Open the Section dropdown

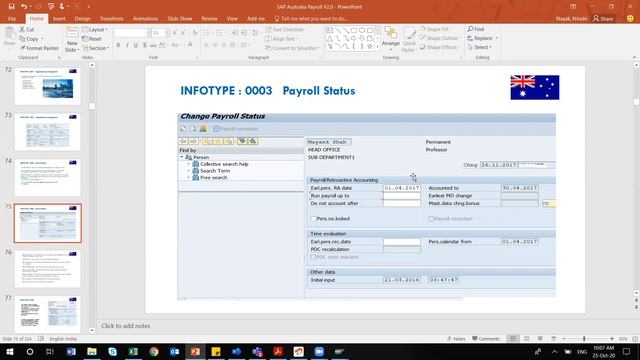[x=96, y=48]
